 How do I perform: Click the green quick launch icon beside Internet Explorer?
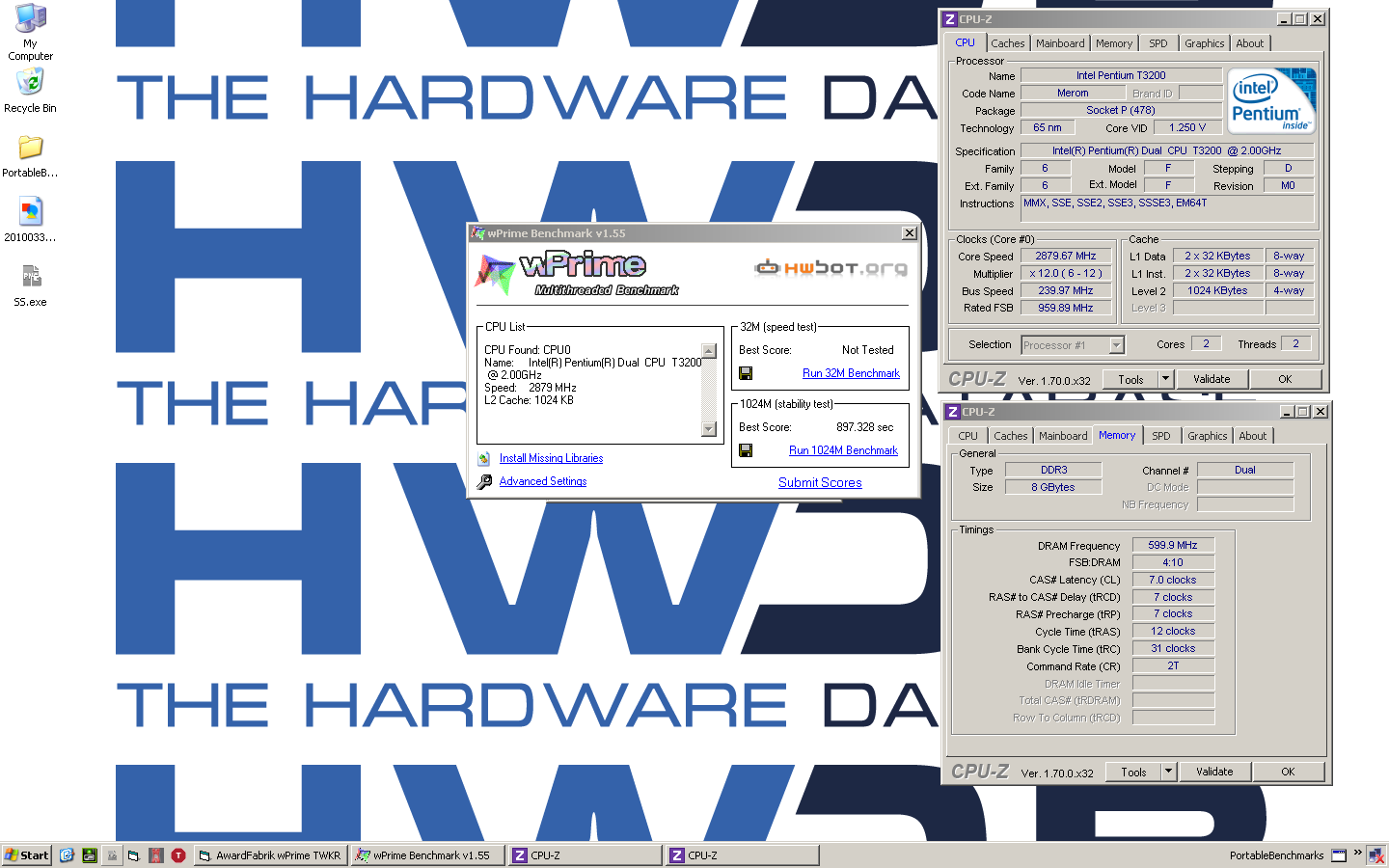click(89, 855)
